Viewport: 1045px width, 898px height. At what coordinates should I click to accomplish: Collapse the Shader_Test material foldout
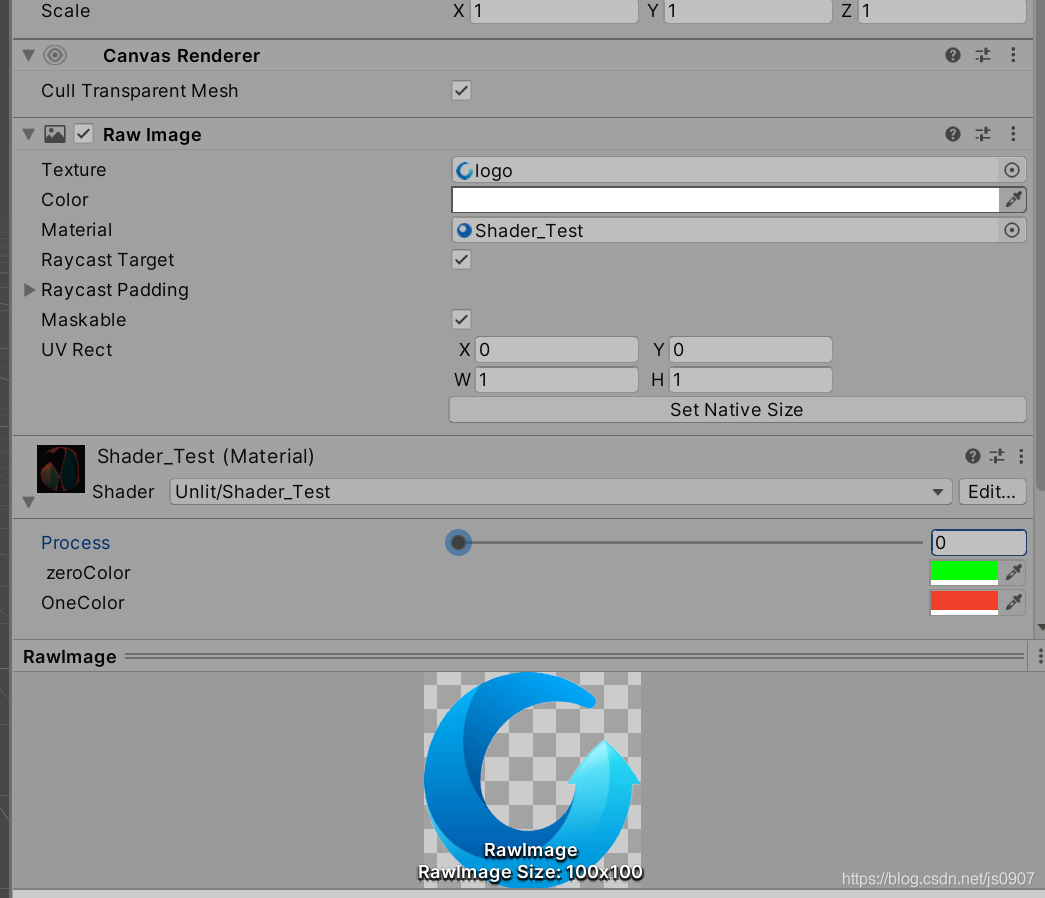pos(28,502)
